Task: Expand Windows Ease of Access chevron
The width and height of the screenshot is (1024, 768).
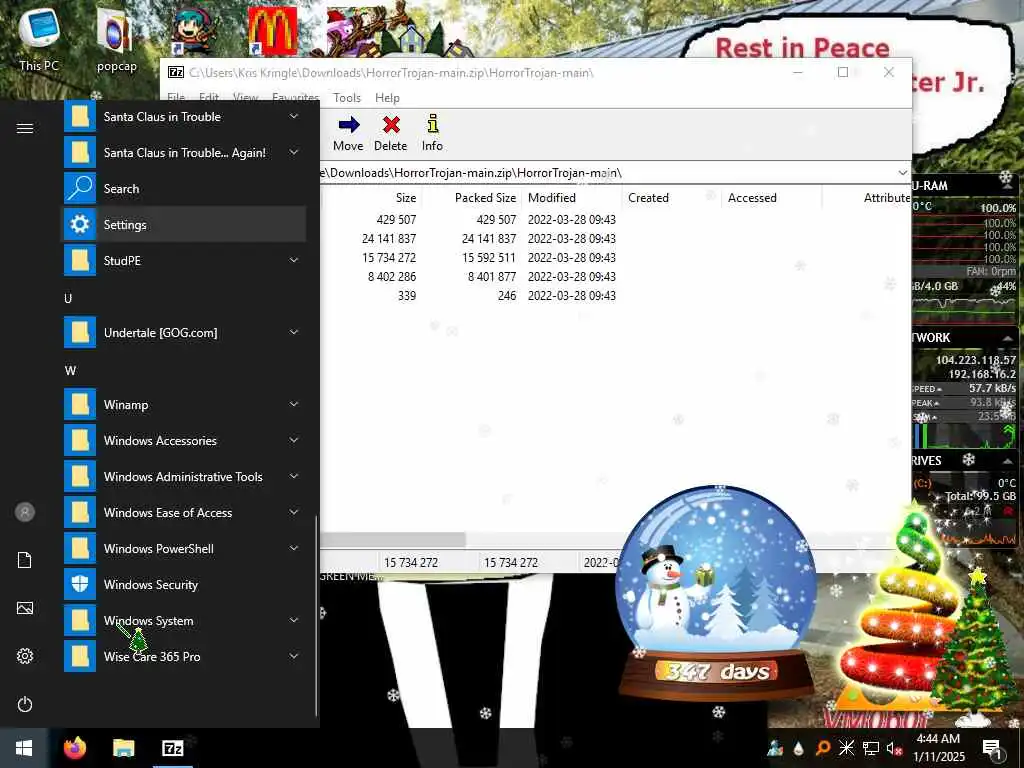Action: (x=294, y=512)
